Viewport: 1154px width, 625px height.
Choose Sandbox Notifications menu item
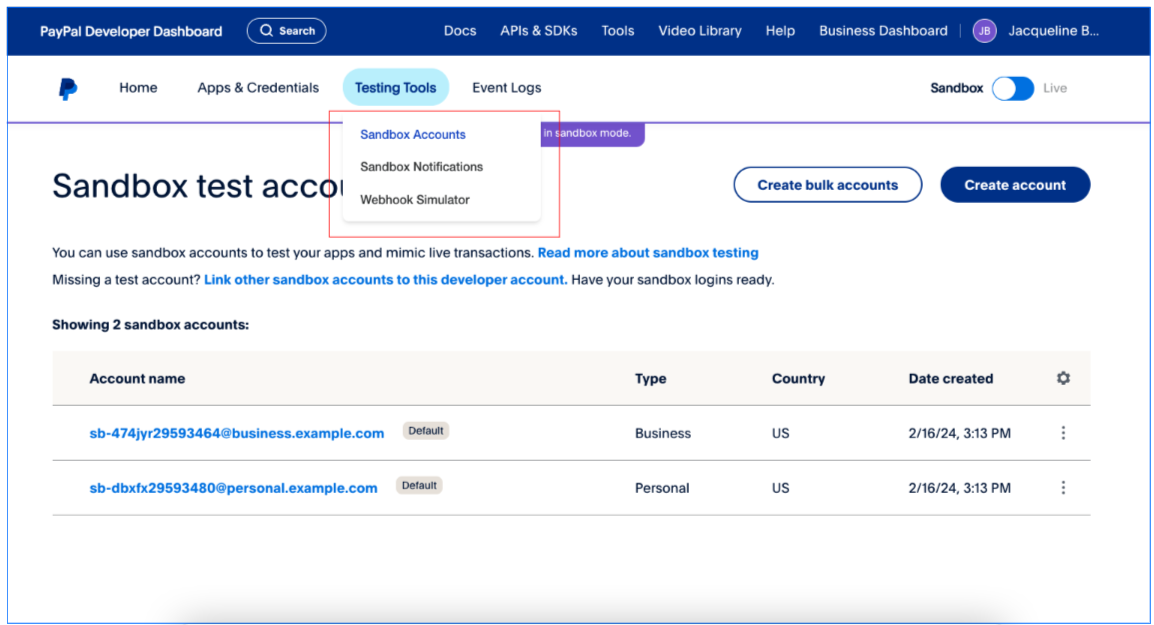421,167
